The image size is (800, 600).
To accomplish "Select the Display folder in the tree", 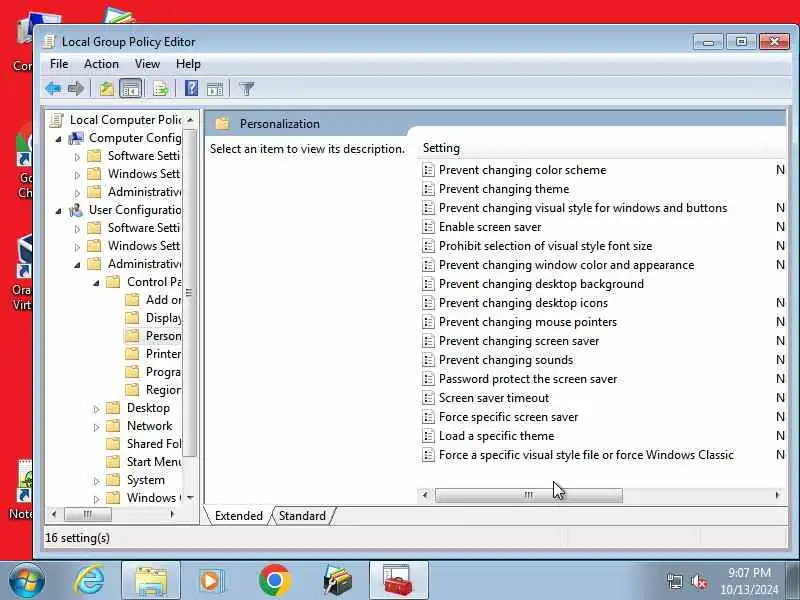I will coord(154,317).
